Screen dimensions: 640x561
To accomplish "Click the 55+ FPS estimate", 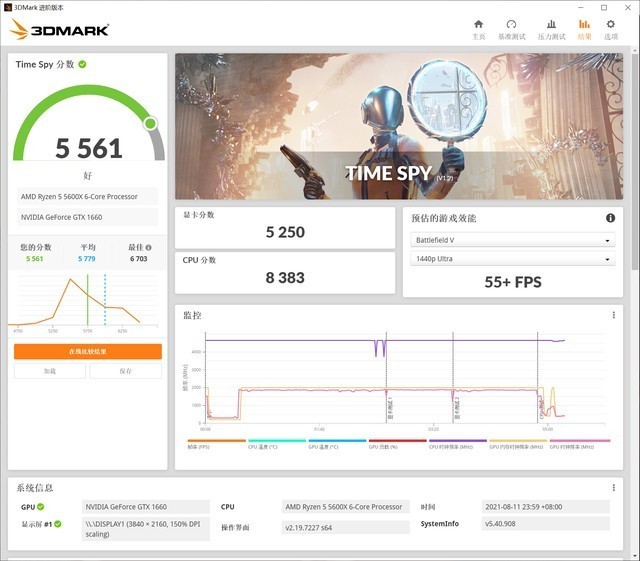I will coord(513,282).
